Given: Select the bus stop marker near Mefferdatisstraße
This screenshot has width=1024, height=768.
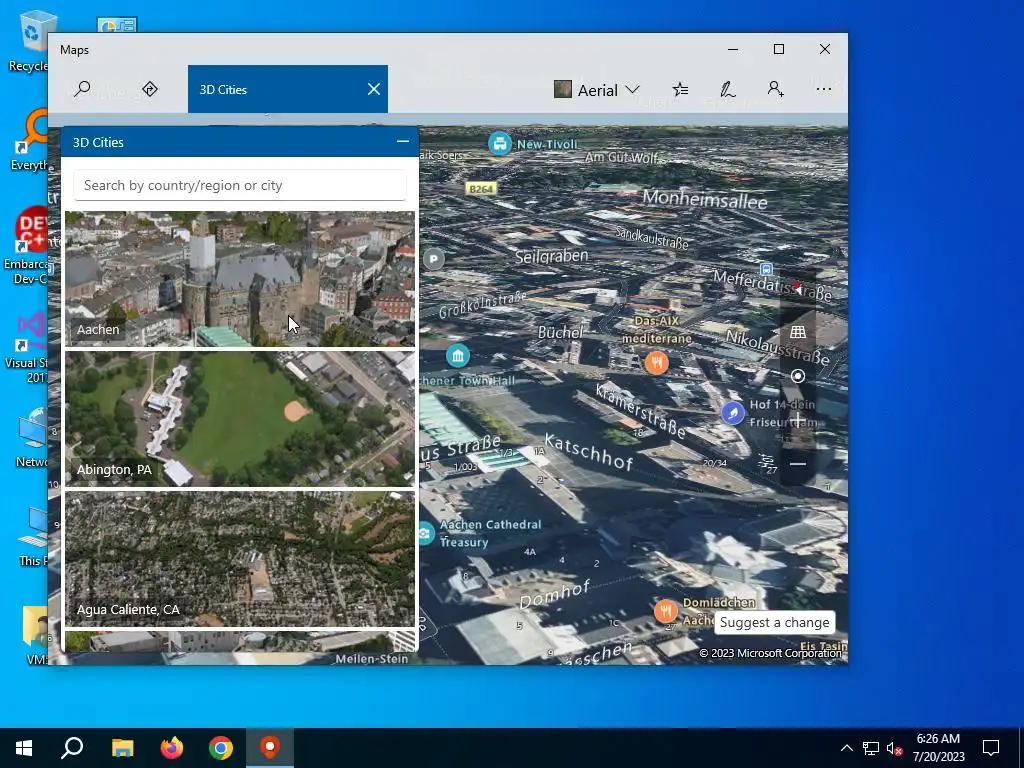Looking at the screenshot, I should point(766,269).
